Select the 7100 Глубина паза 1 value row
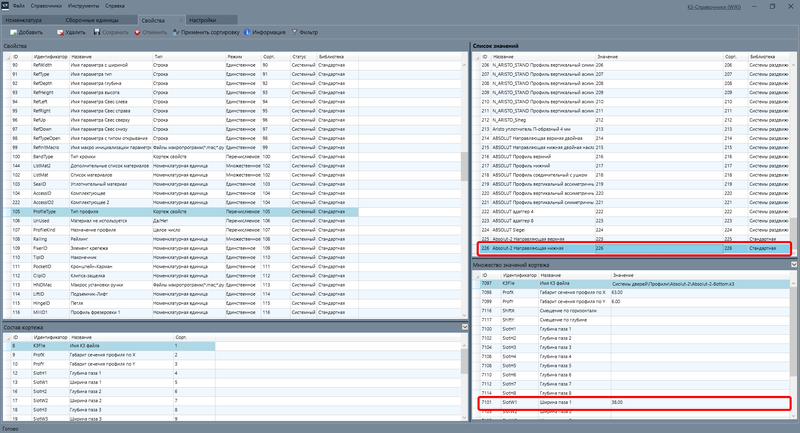This screenshot has height=433, width=800. [x=633, y=329]
